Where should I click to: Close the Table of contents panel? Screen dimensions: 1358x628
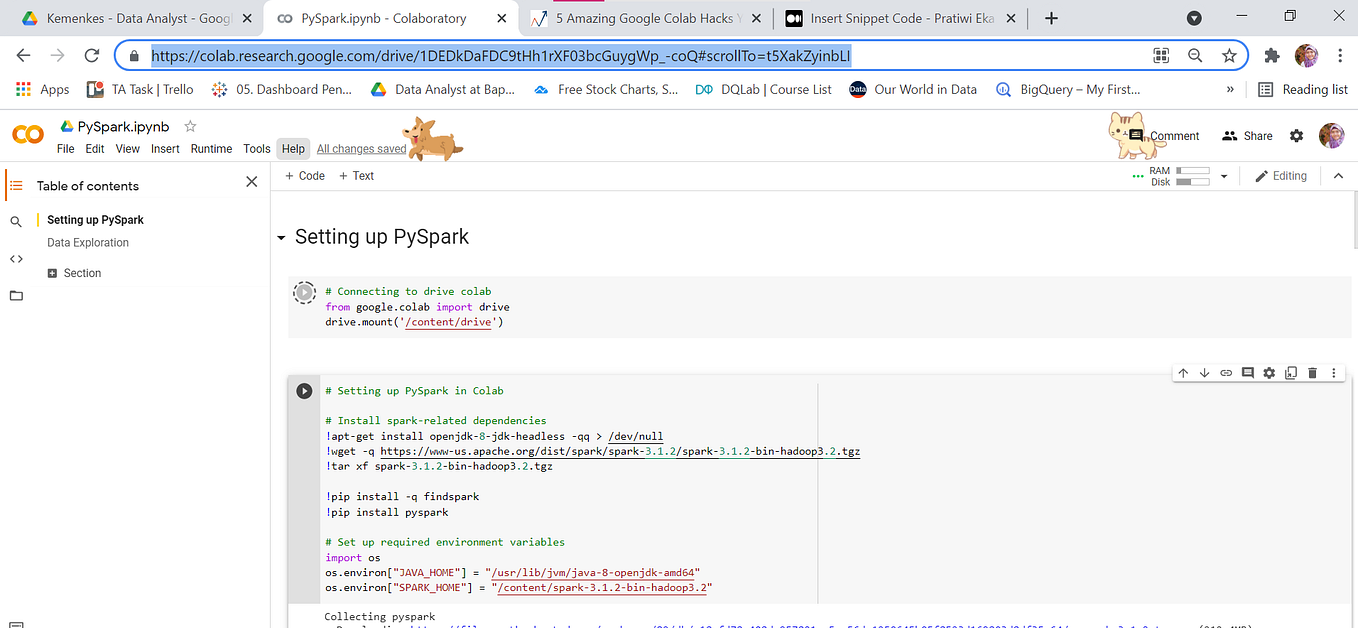[x=252, y=182]
